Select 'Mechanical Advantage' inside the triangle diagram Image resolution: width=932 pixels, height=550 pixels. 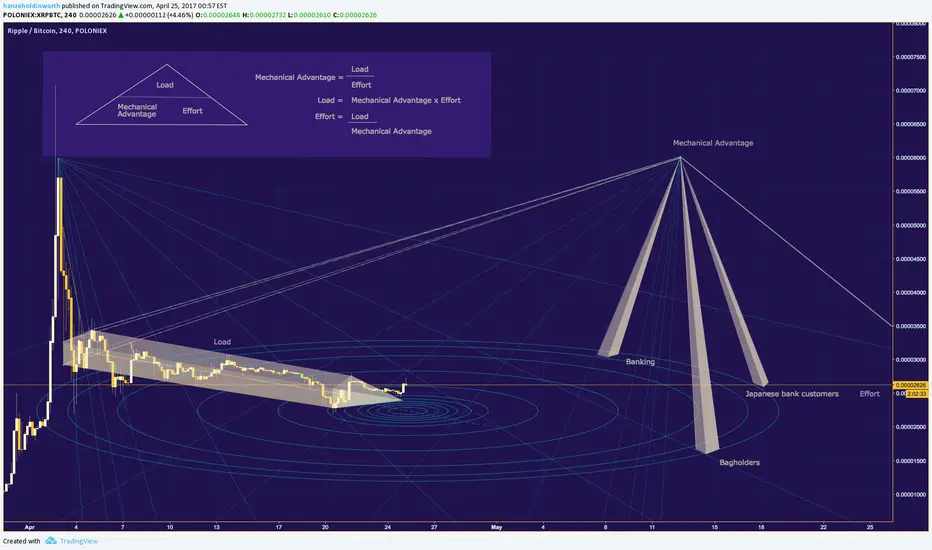pos(137,111)
